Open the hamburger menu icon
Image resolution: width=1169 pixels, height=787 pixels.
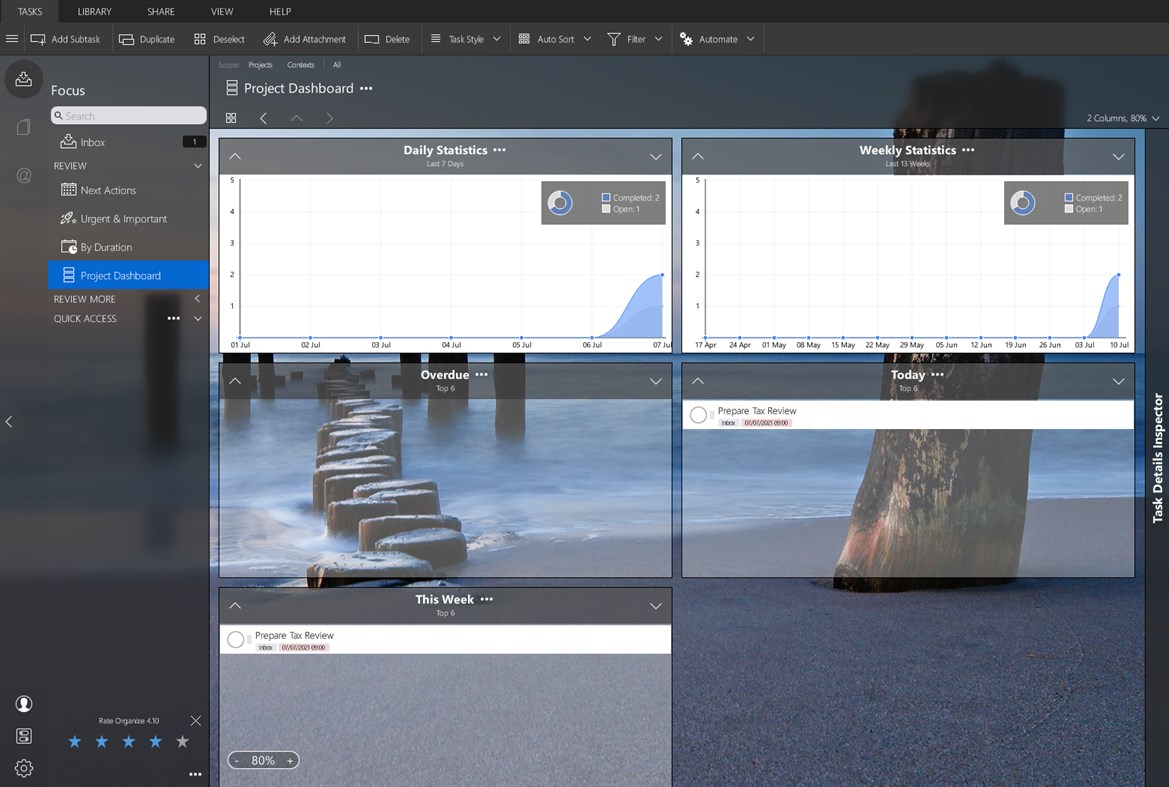pos(12,39)
